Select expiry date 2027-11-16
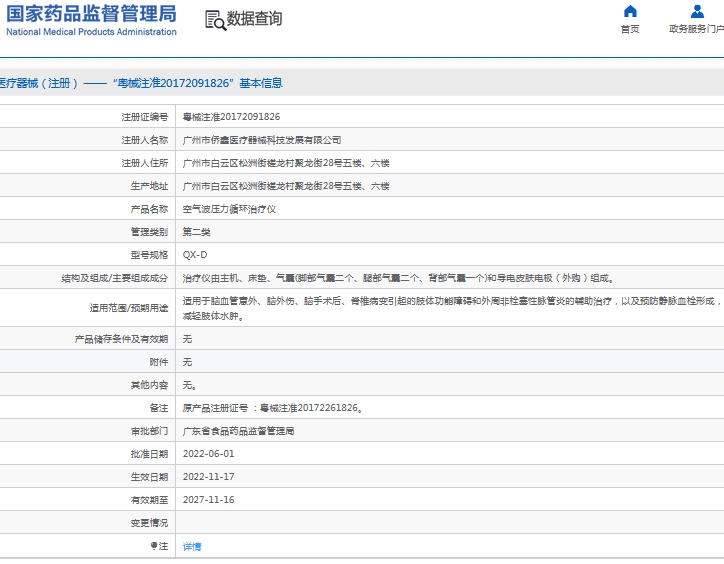The height and width of the screenshot is (564, 724). pos(208,500)
